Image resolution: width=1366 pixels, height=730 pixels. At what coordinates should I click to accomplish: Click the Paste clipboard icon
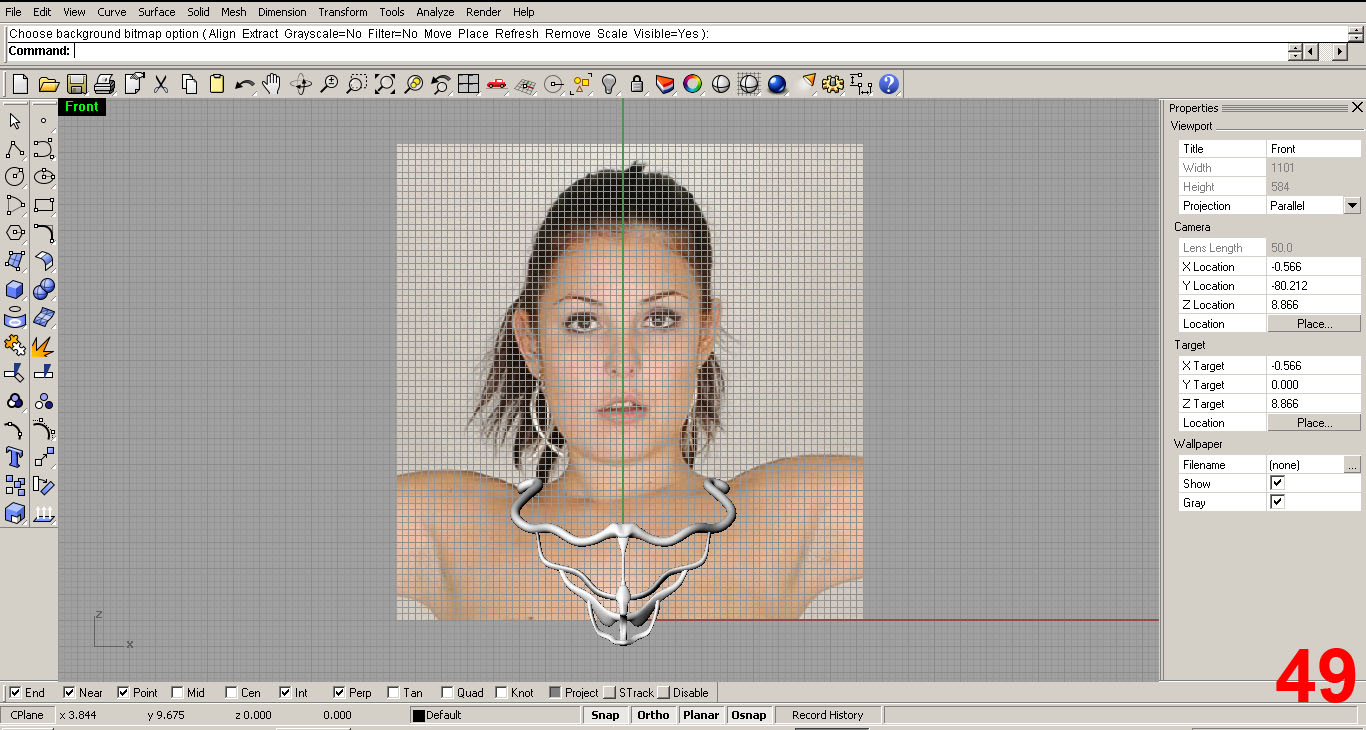(216, 84)
